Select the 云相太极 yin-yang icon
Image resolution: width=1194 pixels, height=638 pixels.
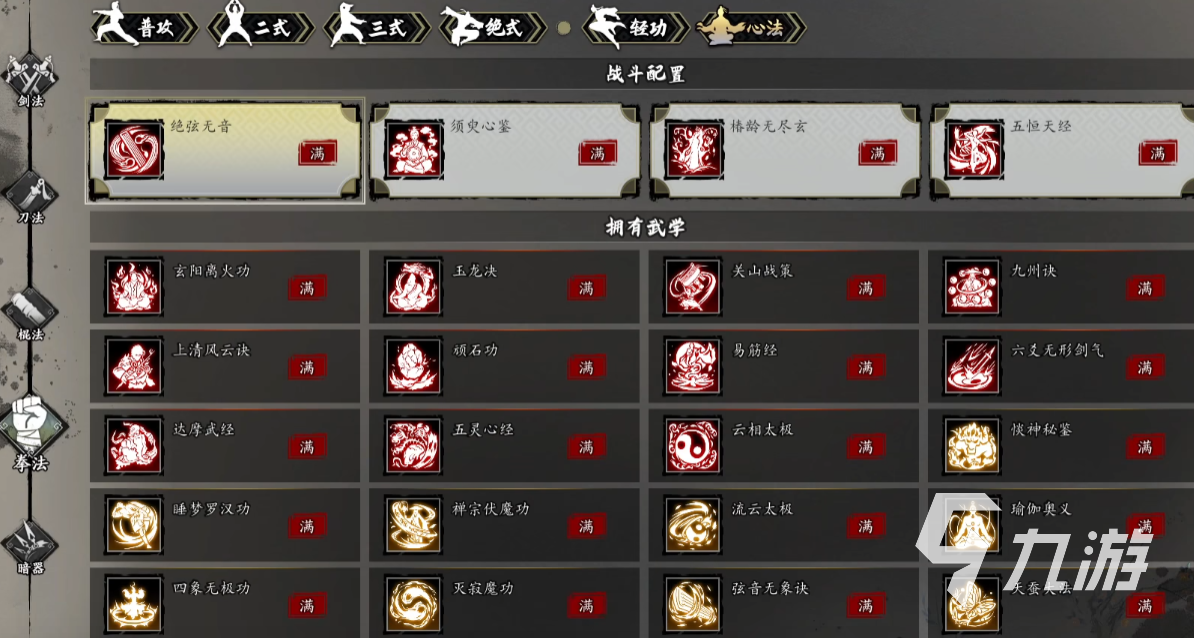tap(692, 445)
